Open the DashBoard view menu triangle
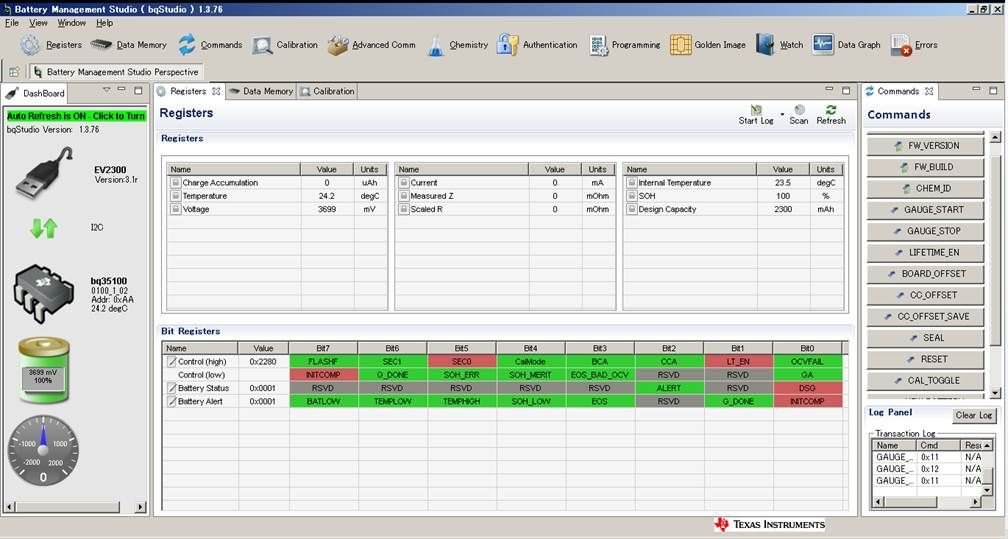The height and width of the screenshot is (539, 1008). 106,90
